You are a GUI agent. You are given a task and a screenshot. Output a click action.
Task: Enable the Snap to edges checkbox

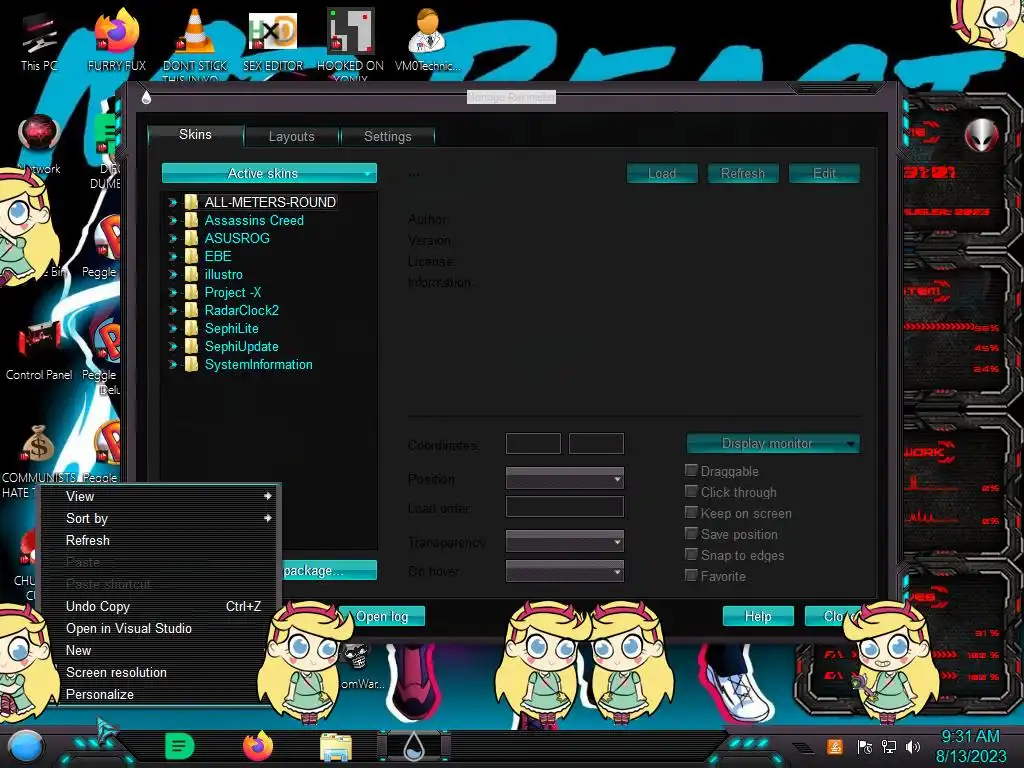[691, 554]
